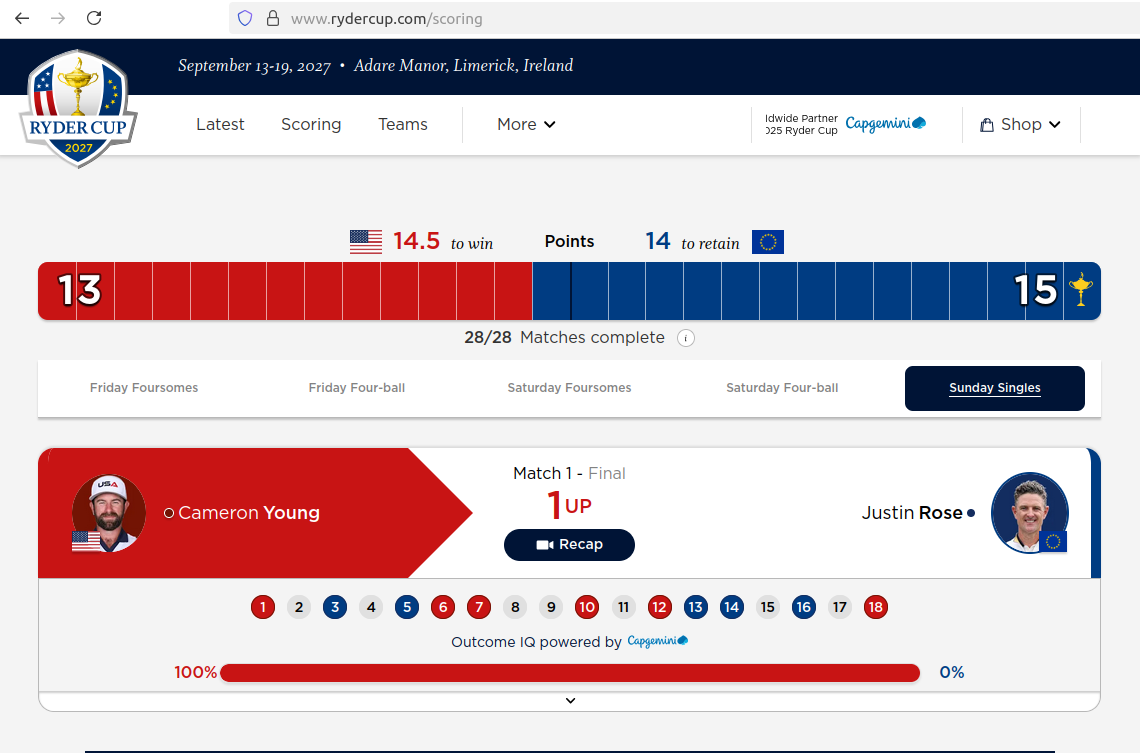Switch to the Saturday Four-ball tab
The image size is (1140, 753).
tap(782, 388)
